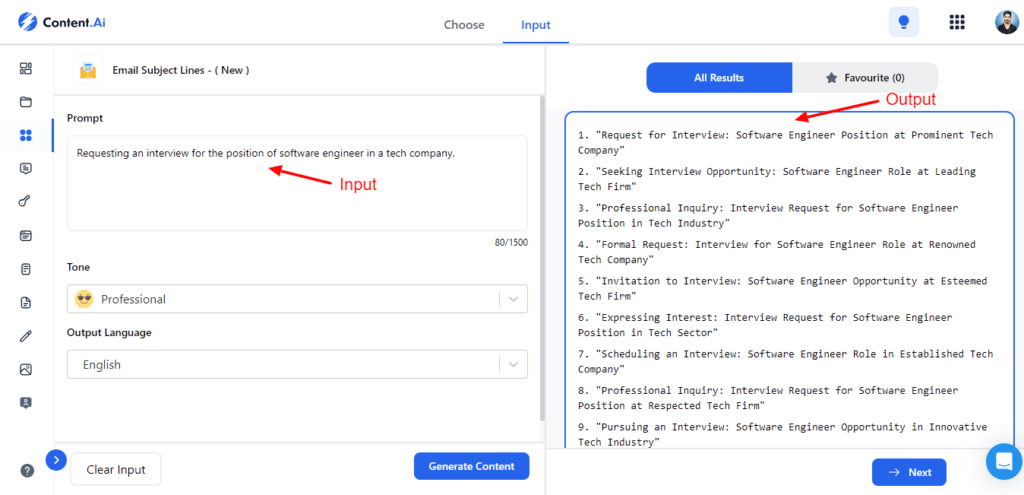Image resolution: width=1024 pixels, height=495 pixels.
Task: Click the English language combo box
Action: pyautogui.click(x=297, y=364)
